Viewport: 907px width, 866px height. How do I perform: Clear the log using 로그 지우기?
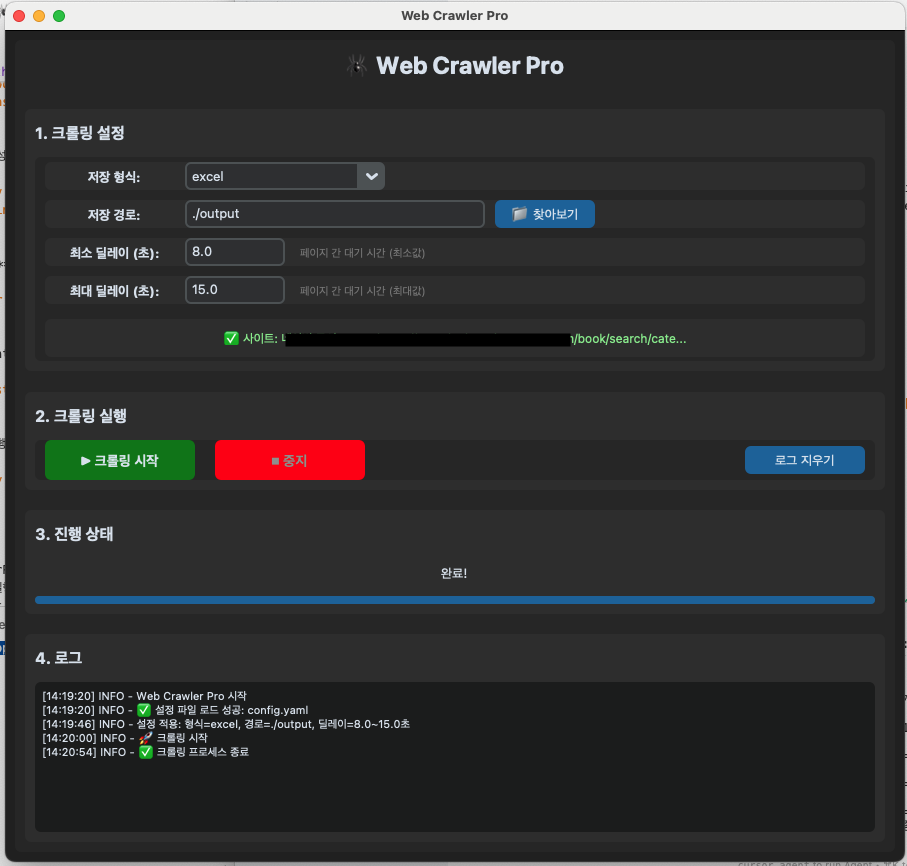(x=804, y=460)
